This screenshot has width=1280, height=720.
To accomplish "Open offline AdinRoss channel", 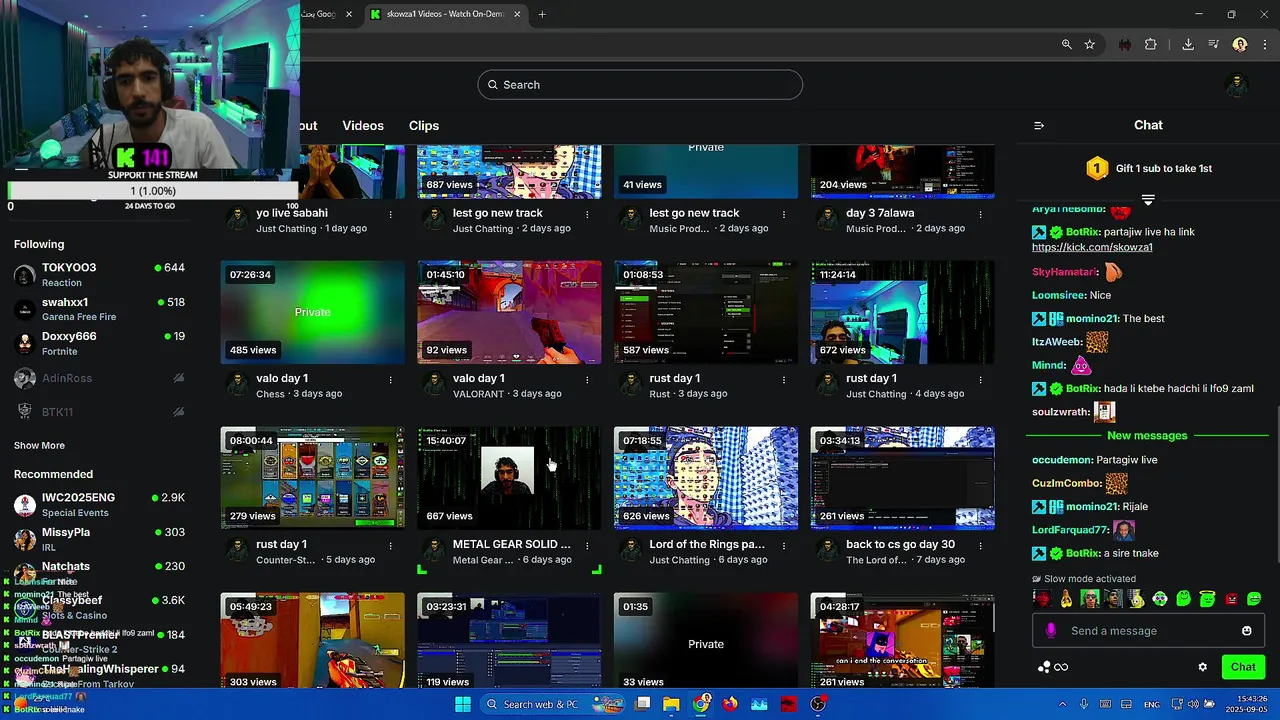I will pyautogui.click(x=99, y=378).
